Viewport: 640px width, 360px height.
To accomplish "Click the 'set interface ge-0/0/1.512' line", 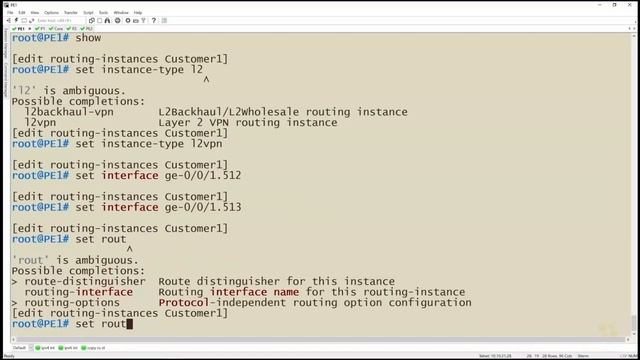I will pyautogui.click(x=127, y=176).
